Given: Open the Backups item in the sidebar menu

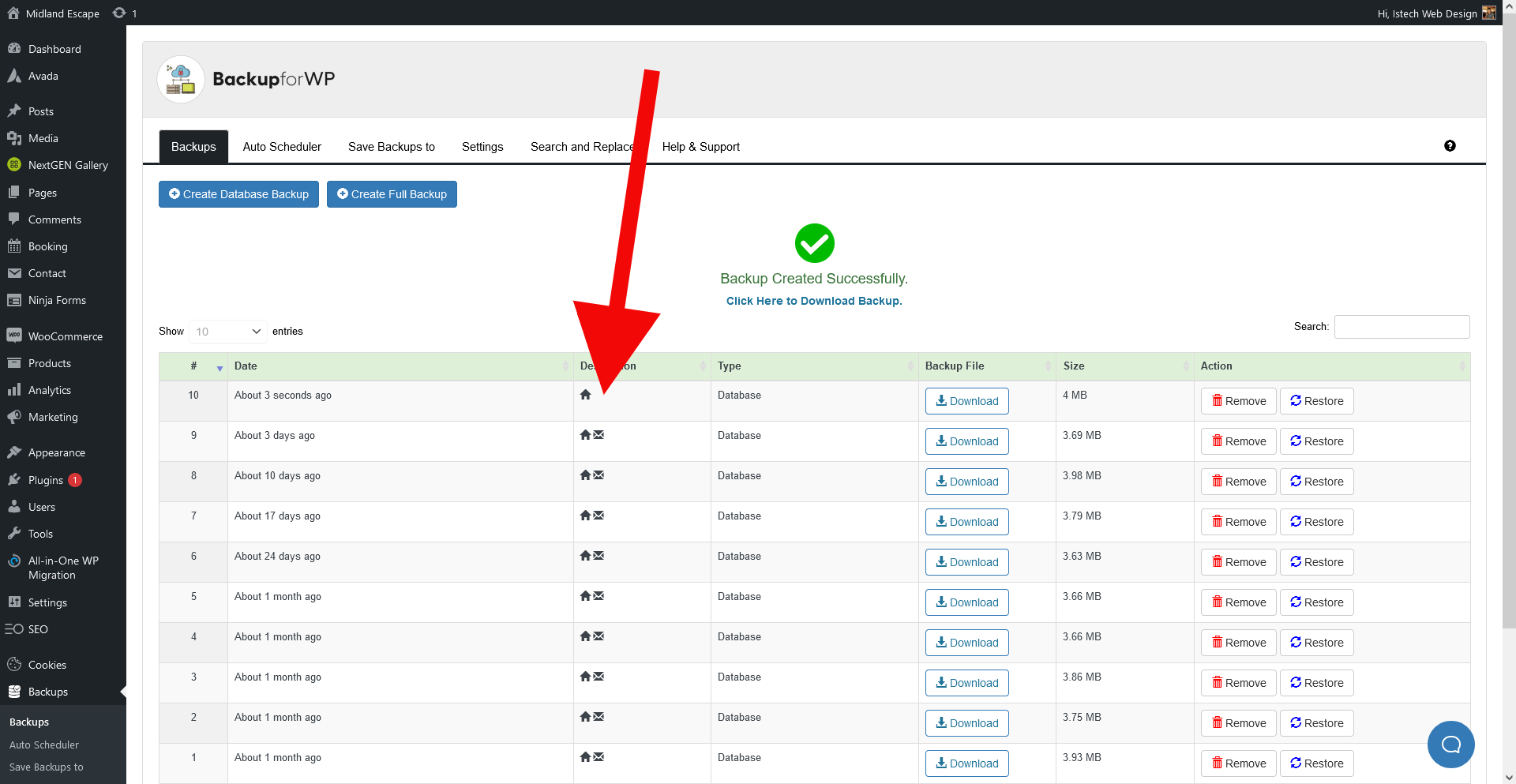Looking at the screenshot, I should tap(48, 692).
